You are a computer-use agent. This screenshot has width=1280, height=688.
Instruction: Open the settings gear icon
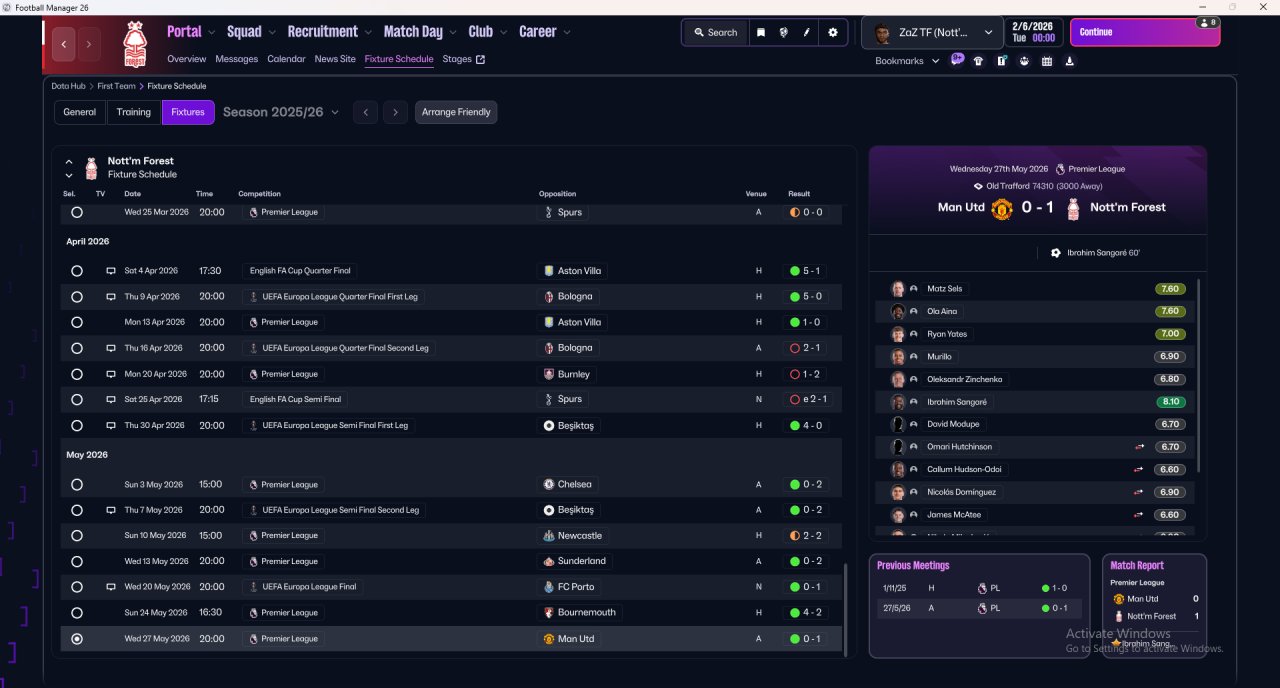click(833, 32)
